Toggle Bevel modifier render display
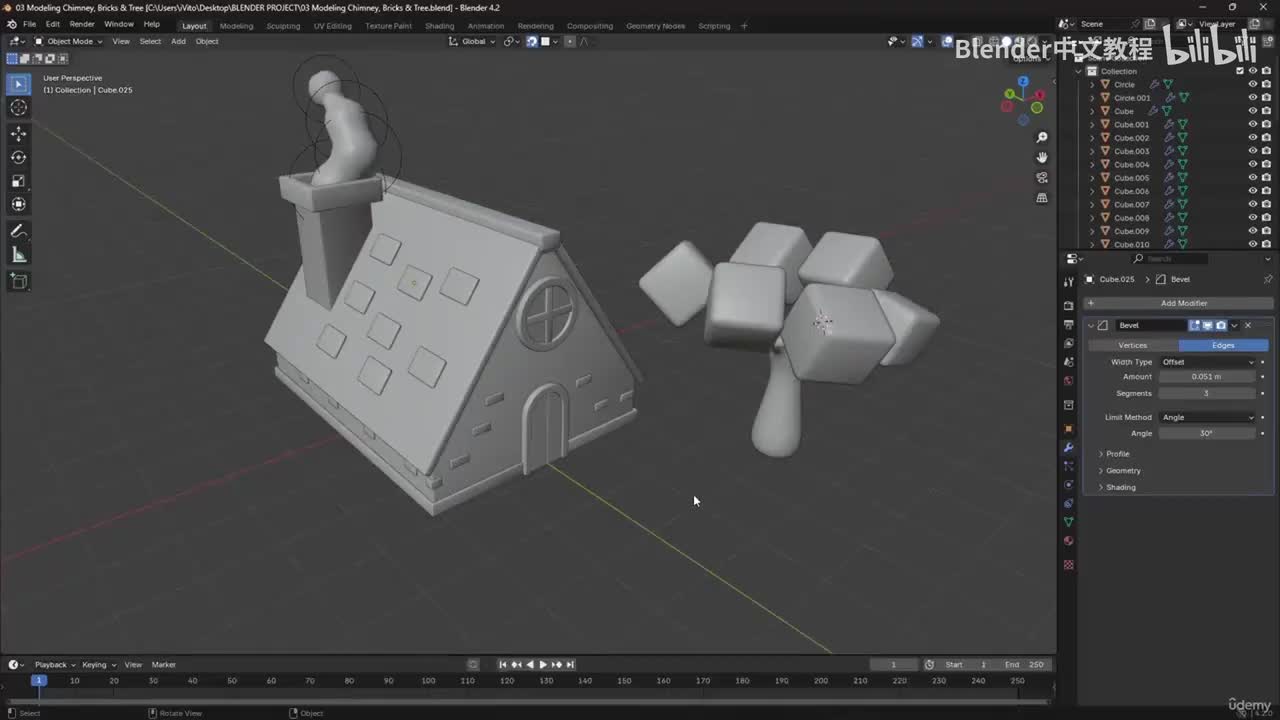Image resolution: width=1280 pixels, height=720 pixels. 1221,325
